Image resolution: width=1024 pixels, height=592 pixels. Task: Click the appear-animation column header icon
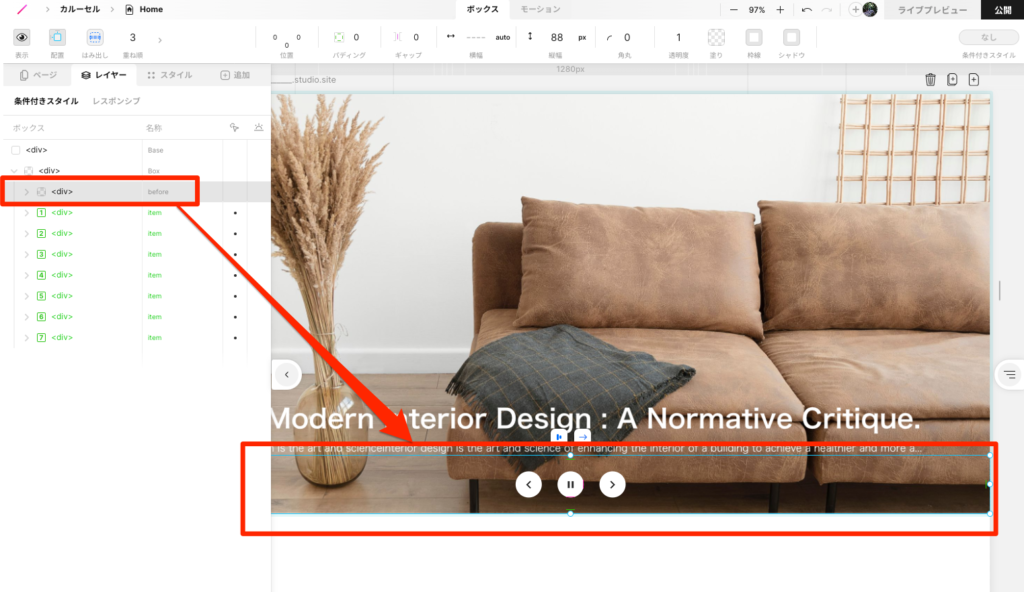click(259, 127)
